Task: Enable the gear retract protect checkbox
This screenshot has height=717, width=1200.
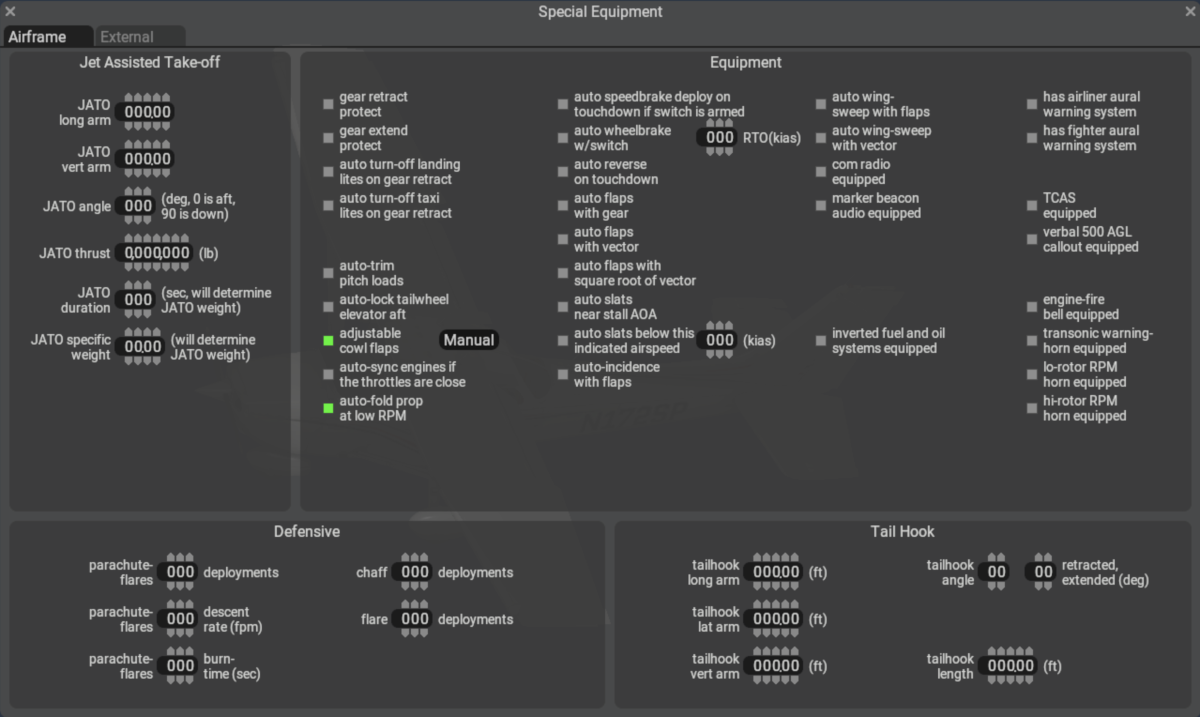Action: pyautogui.click(x=328, y=105)
